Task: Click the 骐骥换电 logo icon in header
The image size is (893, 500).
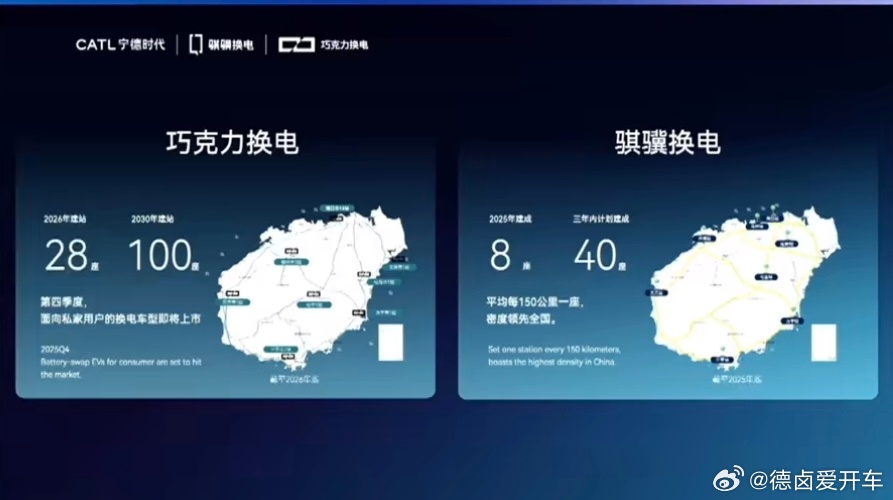Action: [195, 44]
